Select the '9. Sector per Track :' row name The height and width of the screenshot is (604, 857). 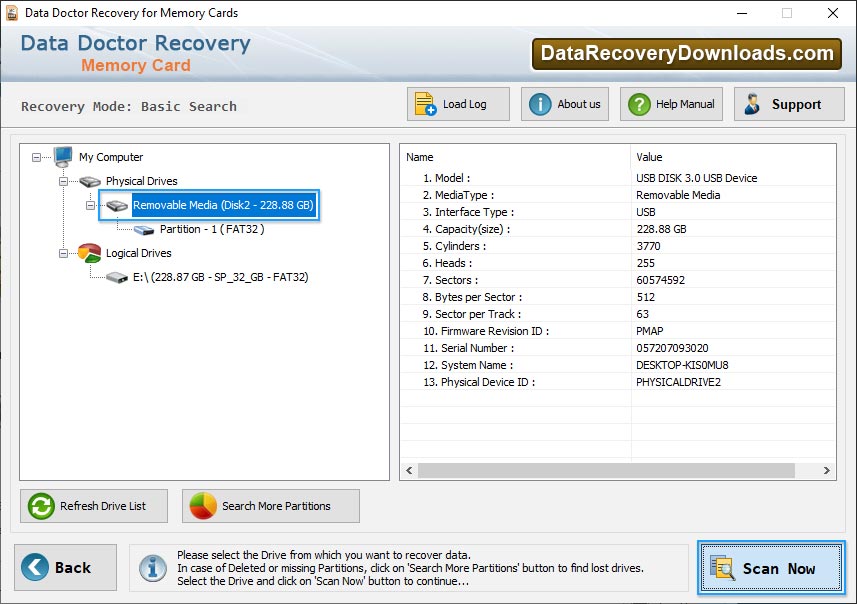[x=472, y=314]
